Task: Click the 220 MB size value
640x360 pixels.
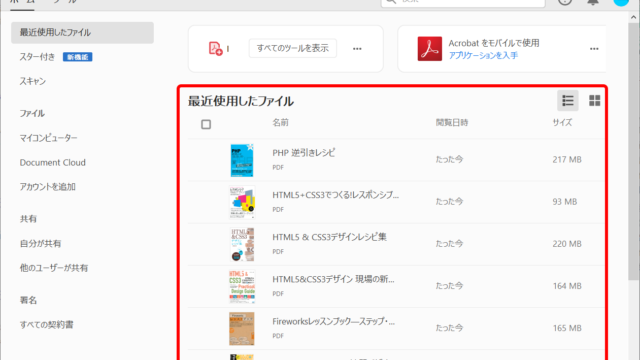Action: [567, 244]
